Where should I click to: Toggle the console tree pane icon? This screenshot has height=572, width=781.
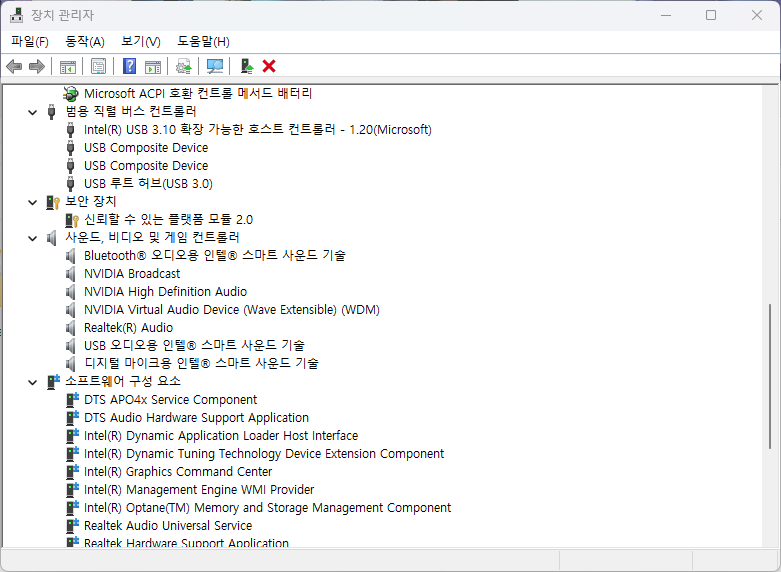point(68,66)
